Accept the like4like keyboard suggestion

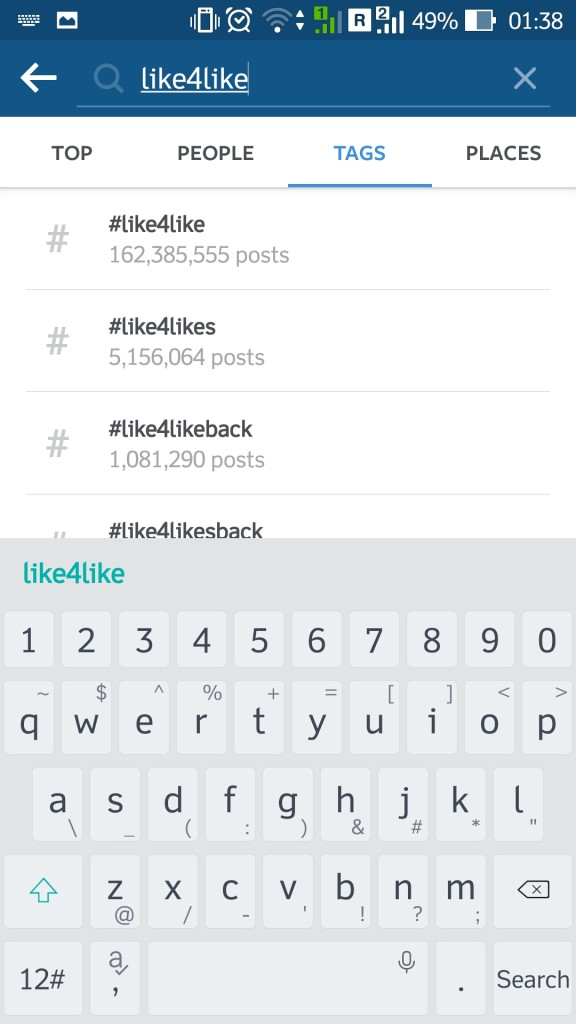pos(74,573)
